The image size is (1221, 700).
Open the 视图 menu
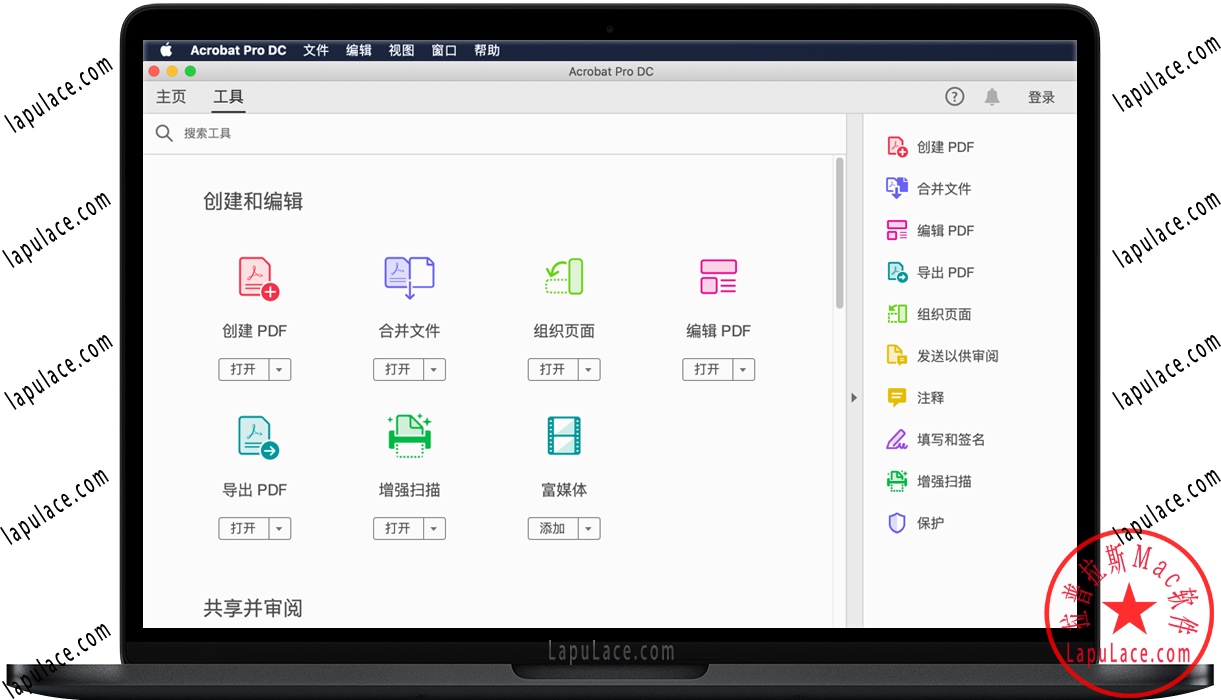[x=401, y=50]
